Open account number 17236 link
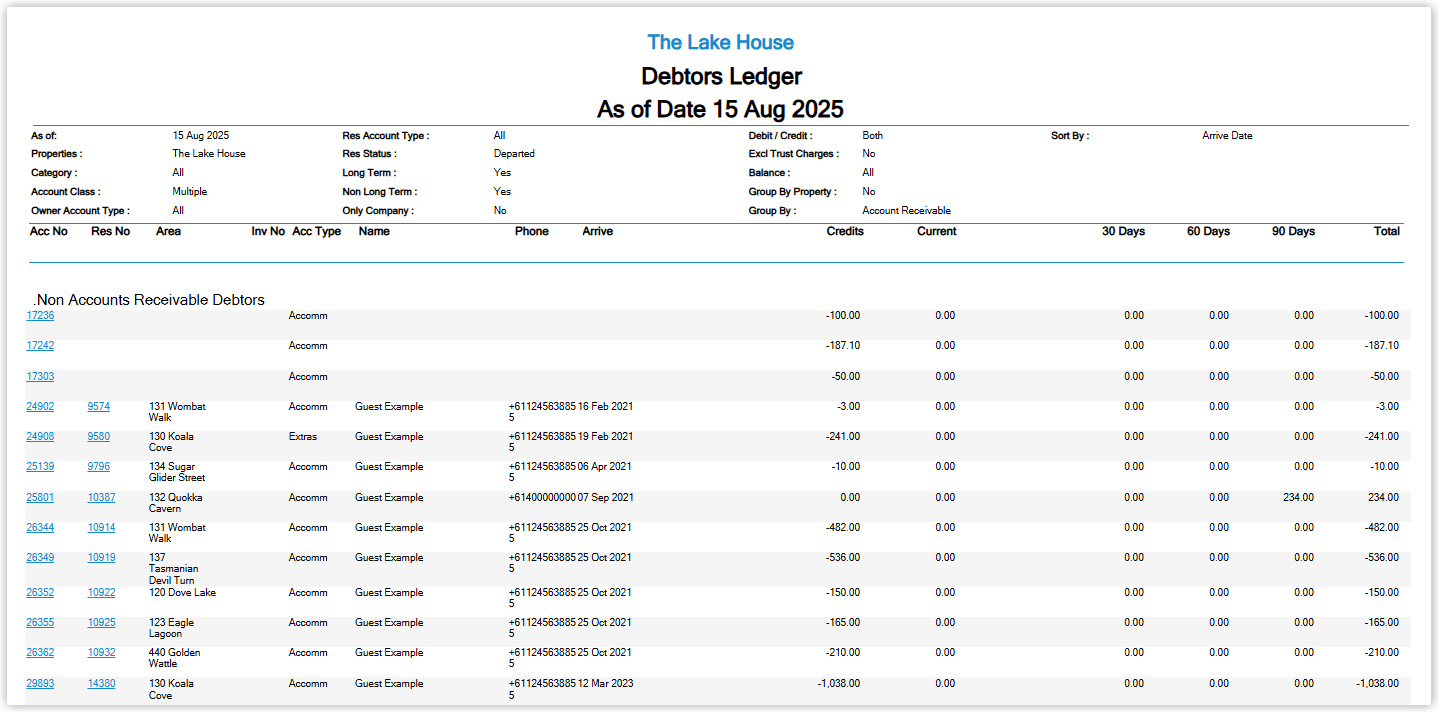The height and width of the screenshot is (713, 1440). pos(40,316)
